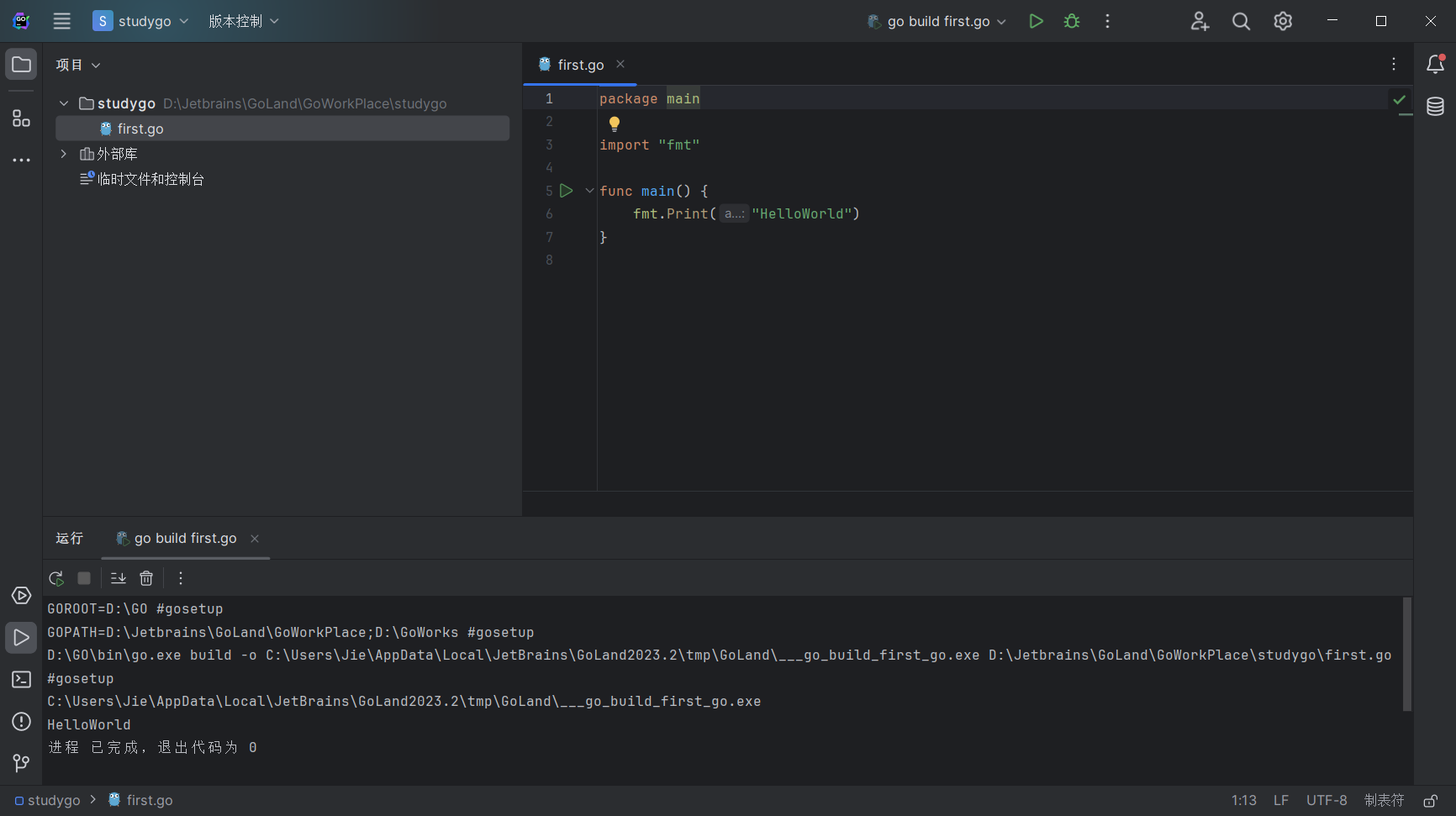This screenshot has width=1456, height=816.
Task: Select the Database icon on right sidebar
Action: [x=1436, y=107]
